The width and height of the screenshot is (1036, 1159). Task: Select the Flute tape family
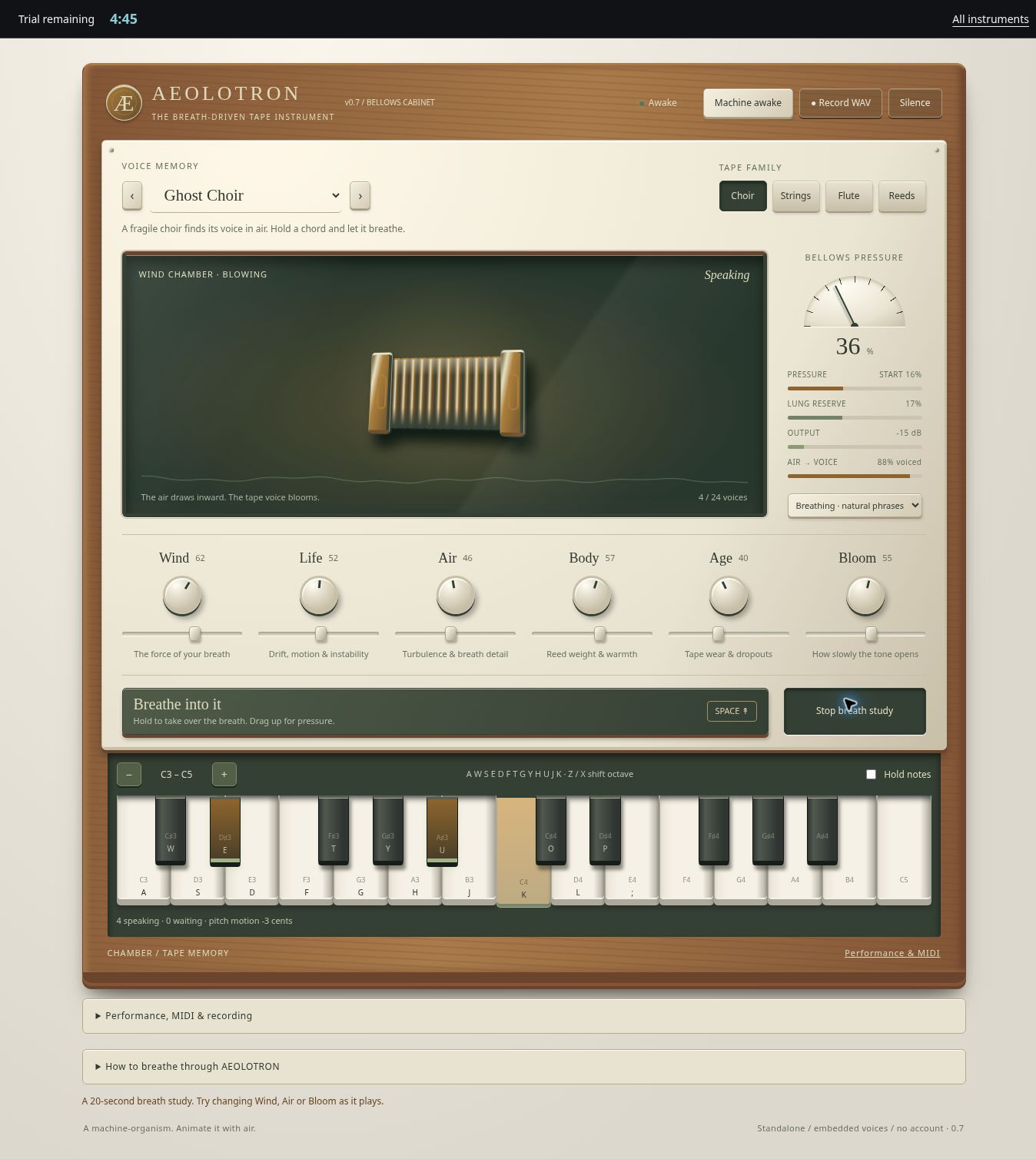point(848,196)
